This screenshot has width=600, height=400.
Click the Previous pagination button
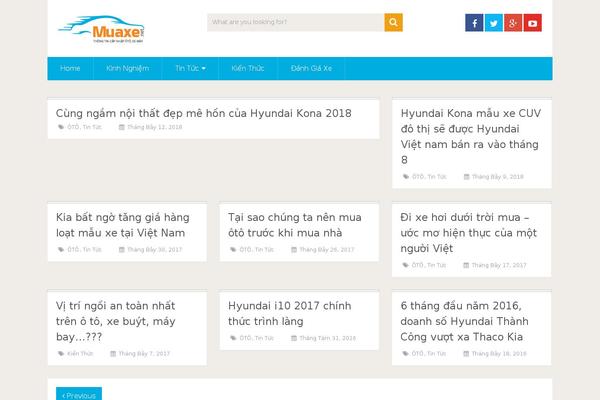pos(79,394)
